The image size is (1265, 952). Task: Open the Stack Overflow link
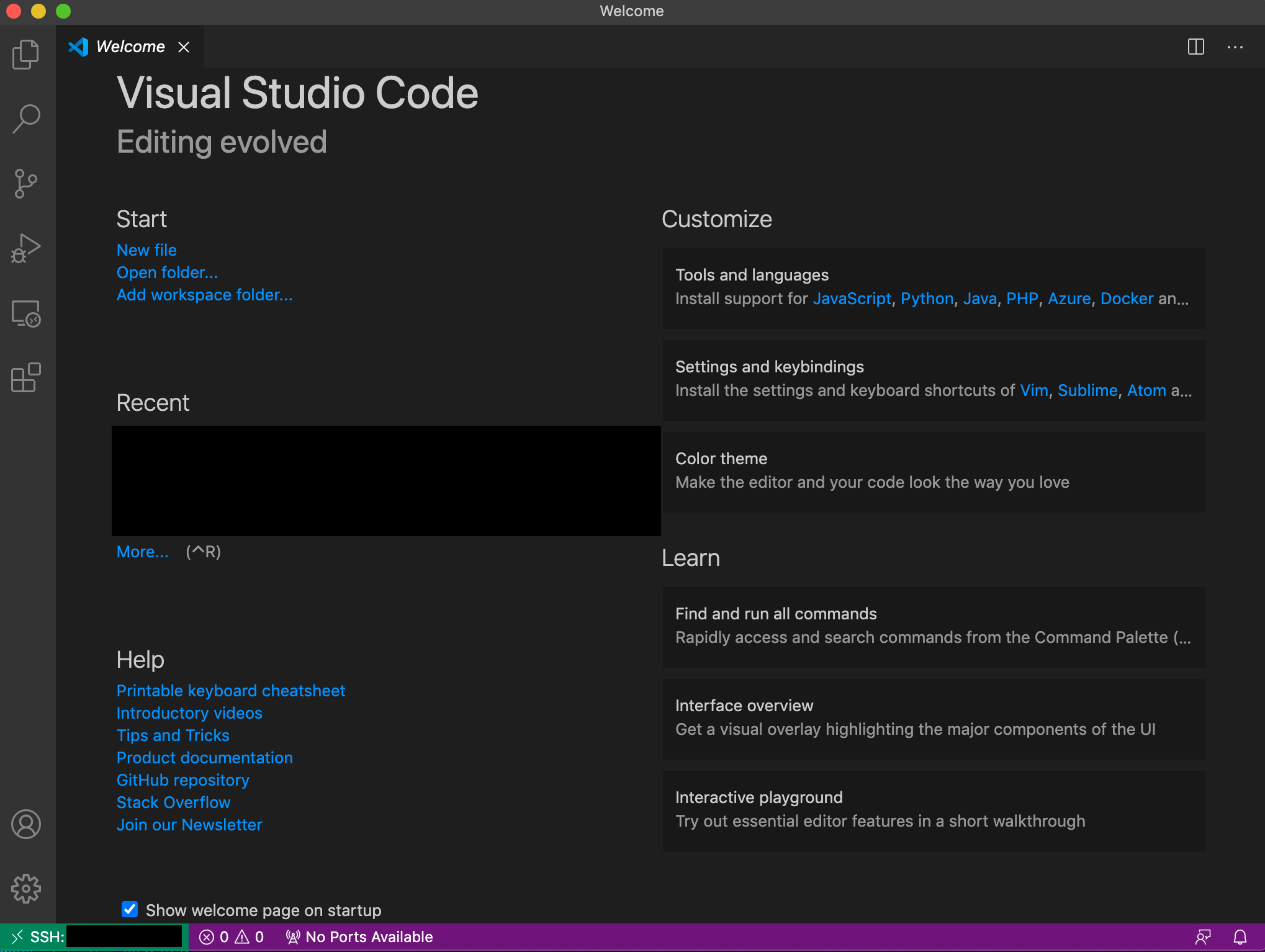(x=173, y=802)
